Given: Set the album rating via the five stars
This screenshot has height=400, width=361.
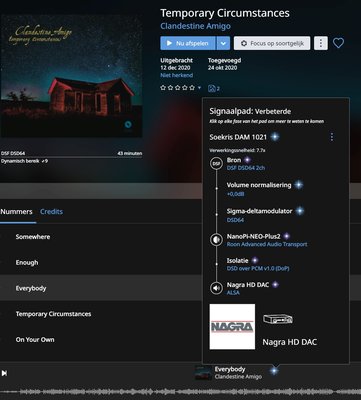Looking at the screenshot, I should [178, 88].
